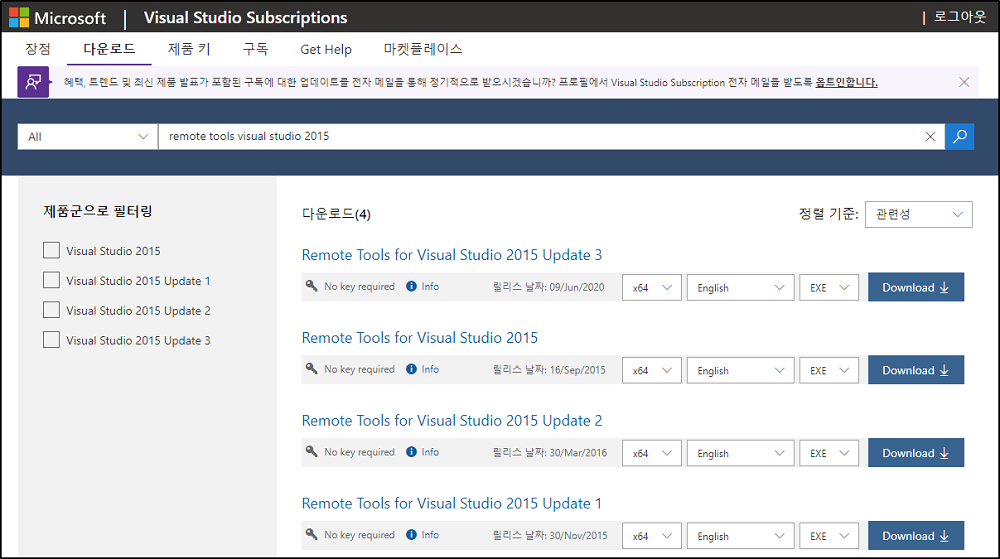Image resolution: width=1000 pixels, height=559 pixels.
Task: Open Remote Tools 2015 Update 3 title link
Action: click(x=452, y=255)
